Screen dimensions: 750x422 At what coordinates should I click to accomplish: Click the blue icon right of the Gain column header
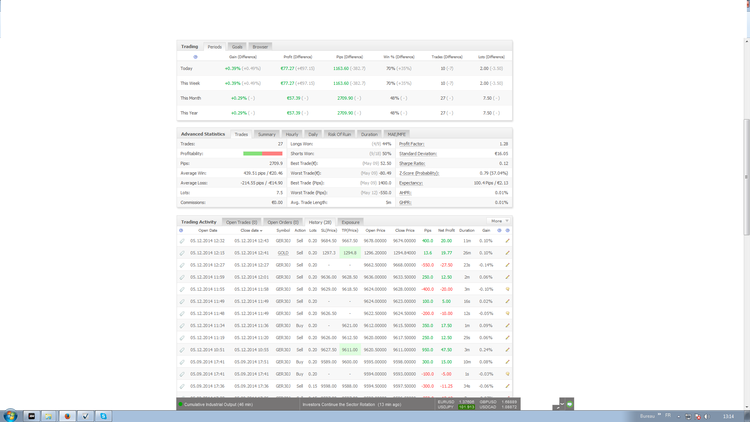(499, 231)
